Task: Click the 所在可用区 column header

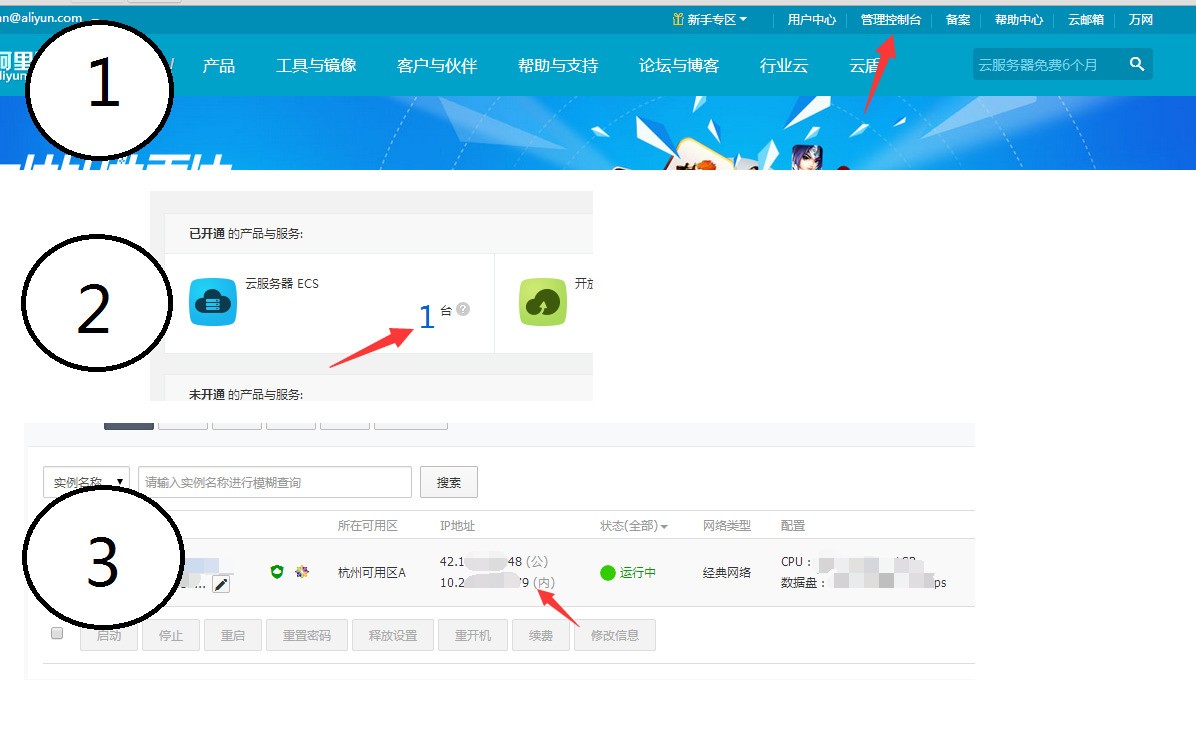Action: pos(368,526)
